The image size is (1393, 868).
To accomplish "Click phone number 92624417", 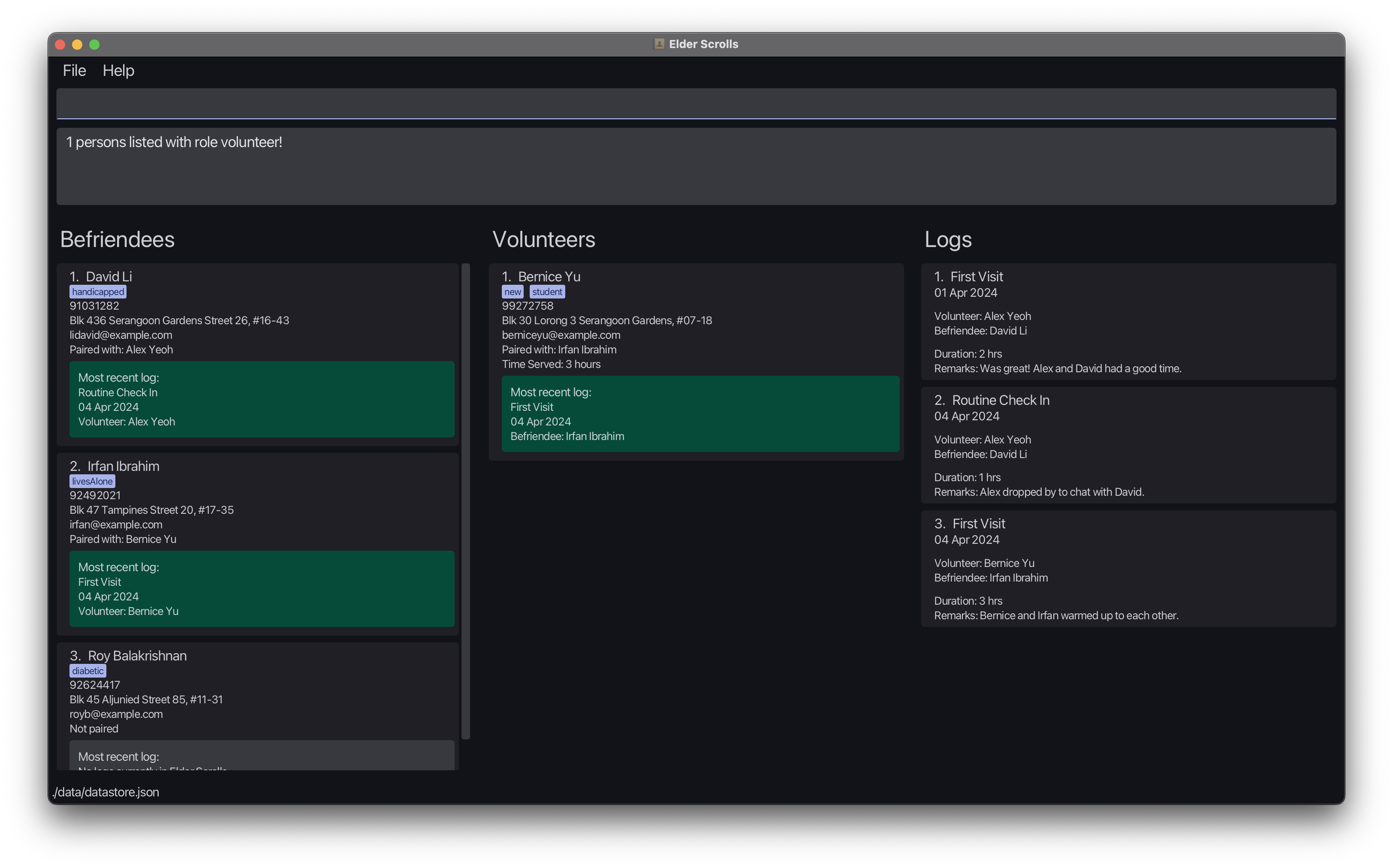I will [x=95, y=685].
